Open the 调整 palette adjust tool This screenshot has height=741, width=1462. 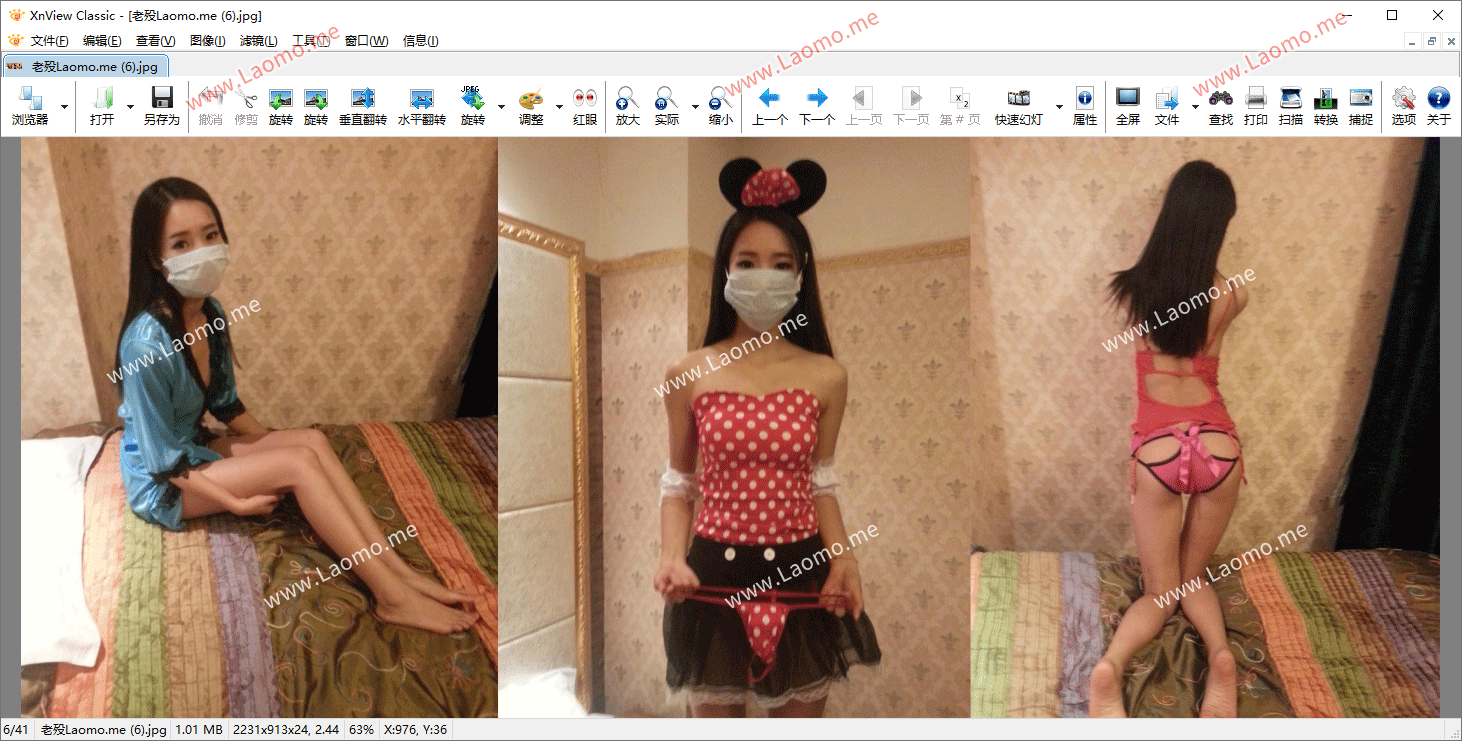tap(531, 106)
